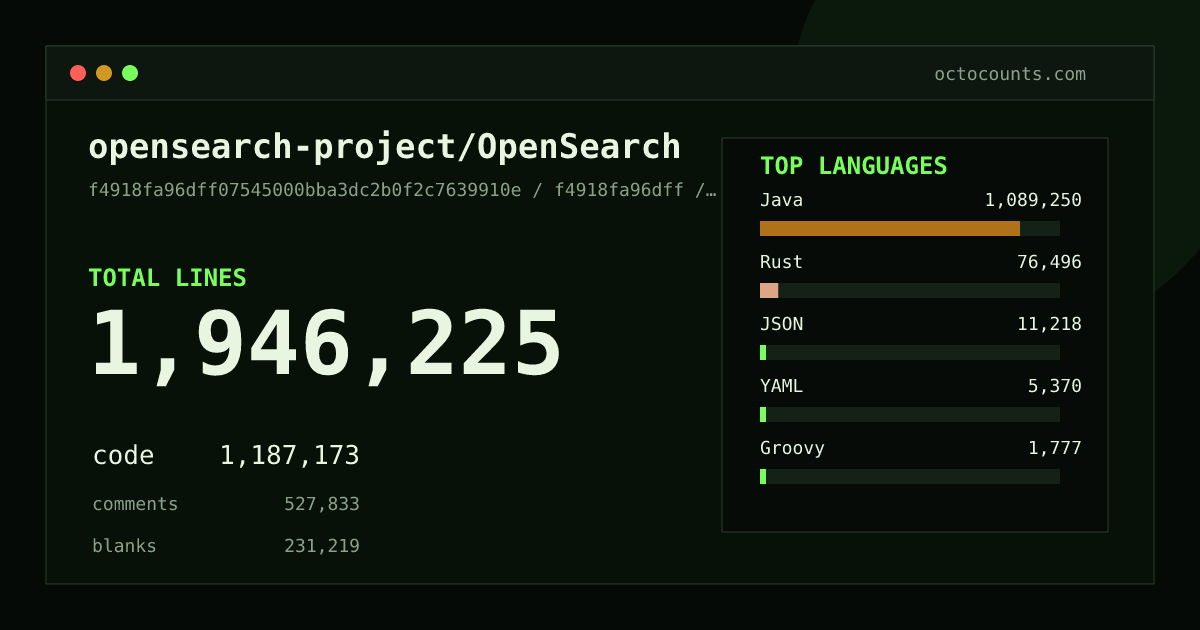This screenshot has width=1200, height=630.
Task: Open the octocounts.com link
Action: point(1010,74)
